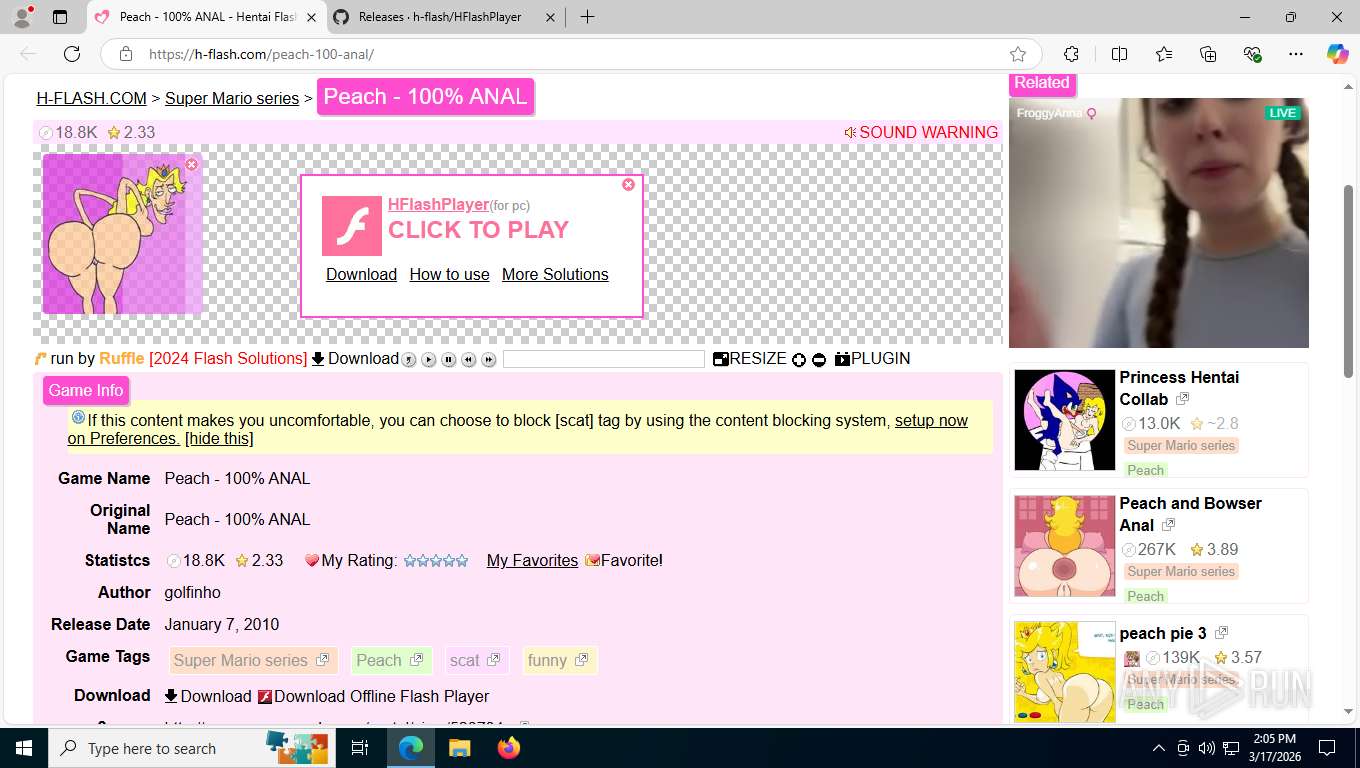Open the Collections icon
The height and width of the screenshot is (768, 1360).
(1208, 54)
